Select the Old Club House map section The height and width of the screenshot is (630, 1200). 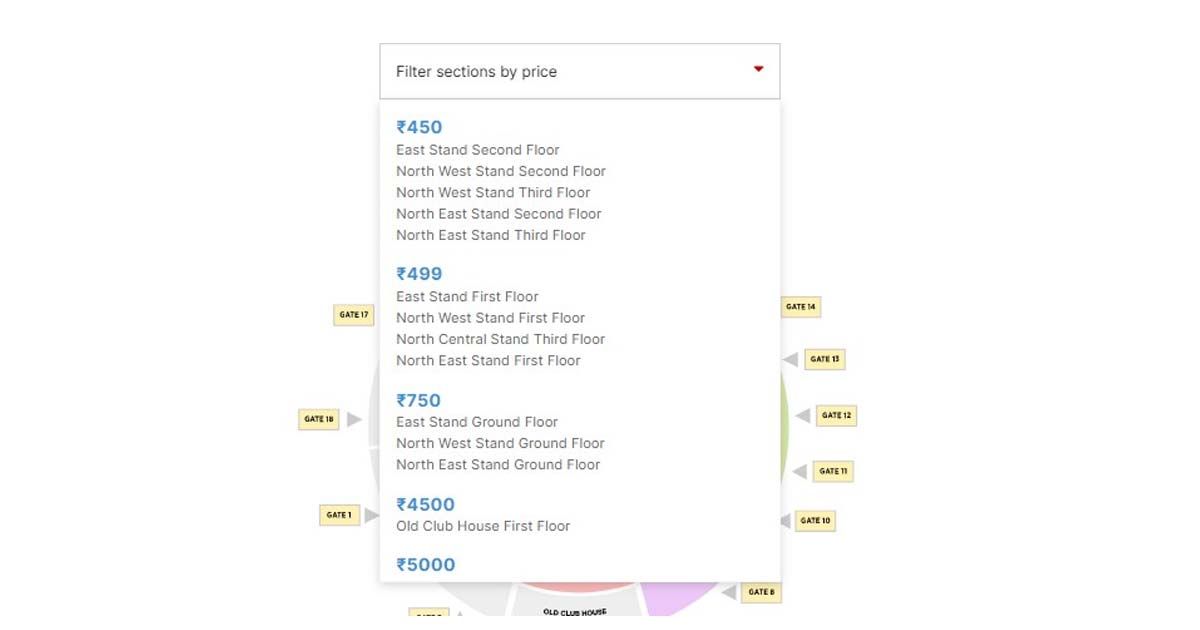[574, 610]
